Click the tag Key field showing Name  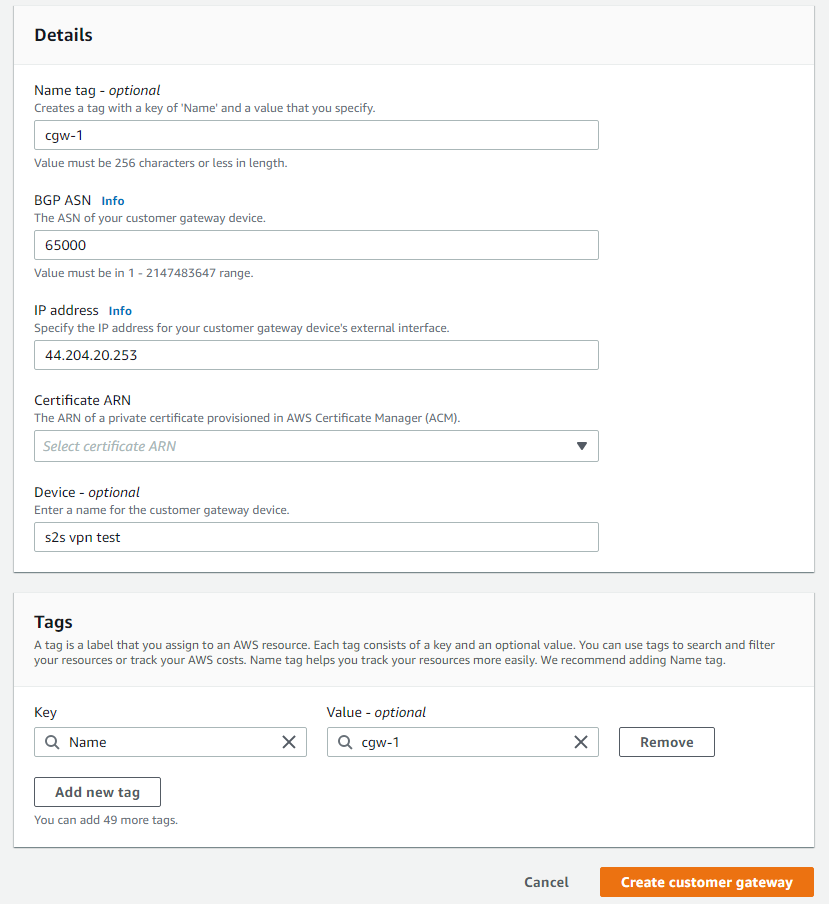170,742
